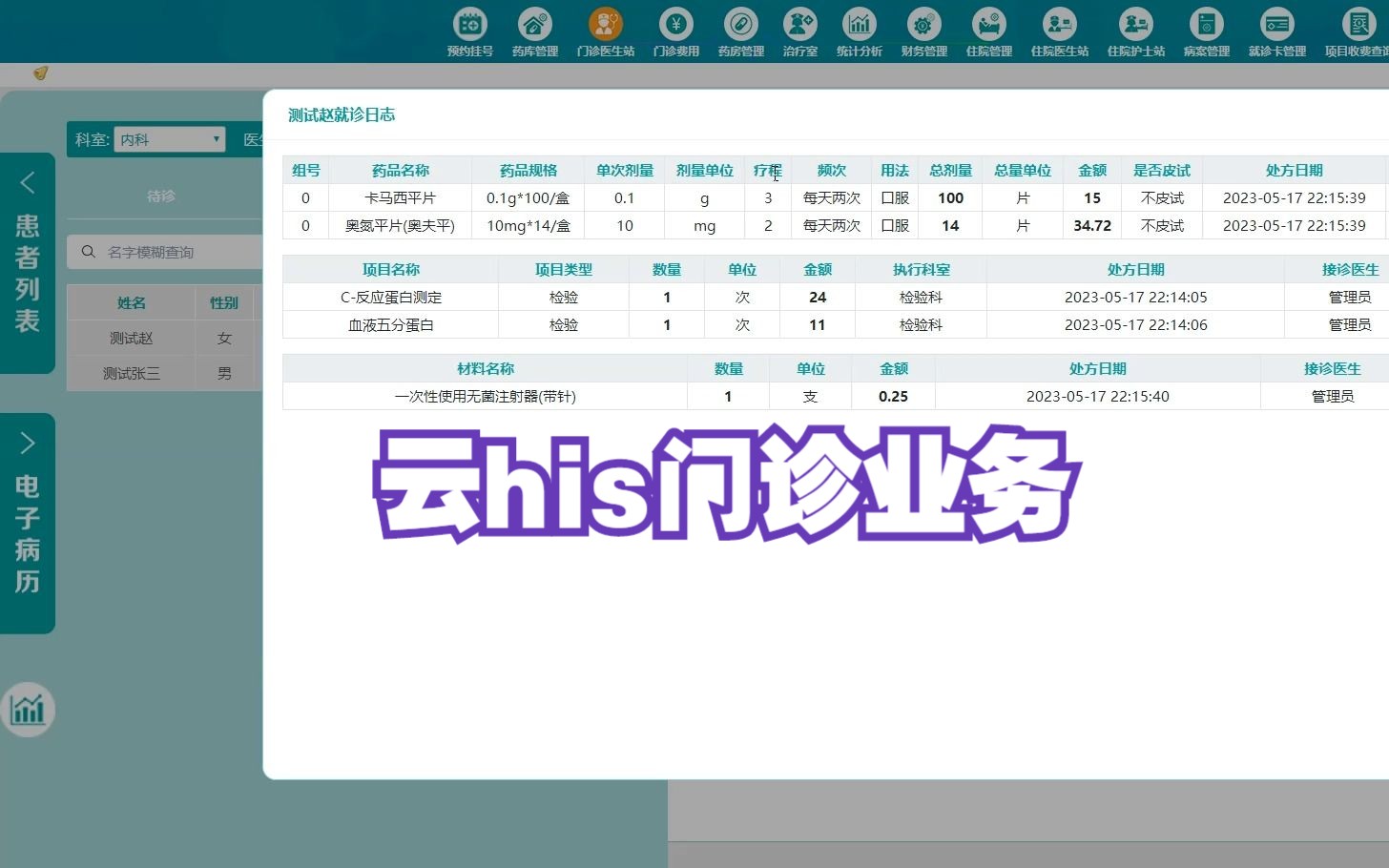Viewport: 1389px width, 868px height.
Task: Click the 材料名称 column header
Action: [x=486, y=368]
